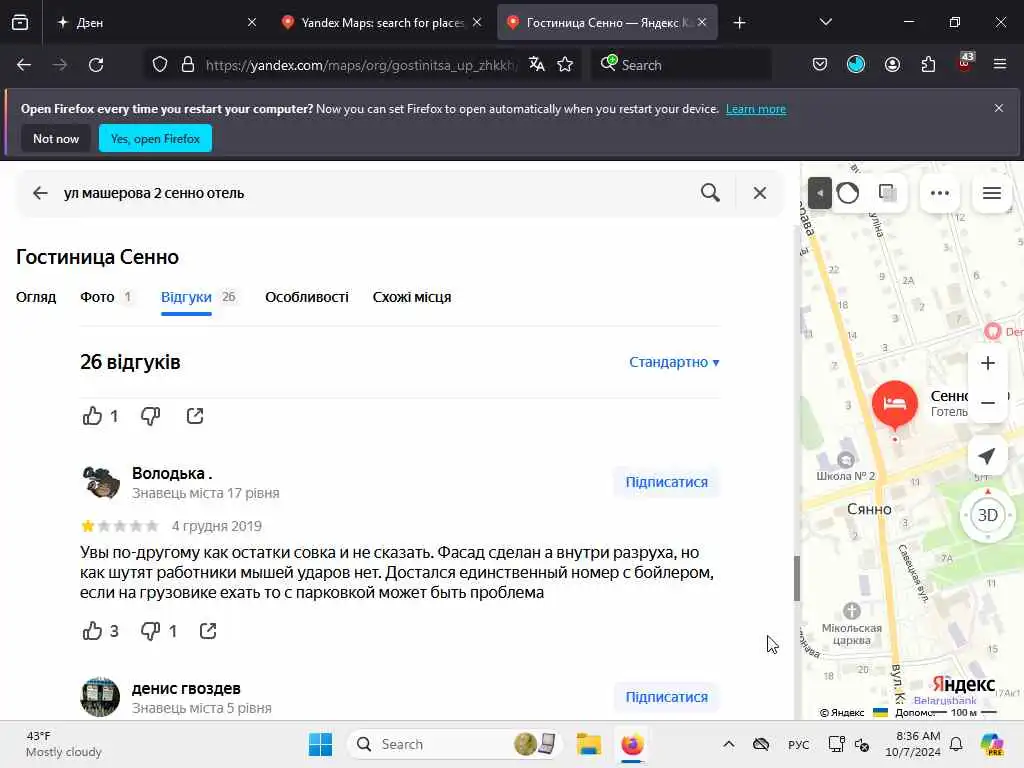This screenshot has height=768, width=1024.
Task: Go back with the arrow in Maps search bar
Action: (40, 193)
